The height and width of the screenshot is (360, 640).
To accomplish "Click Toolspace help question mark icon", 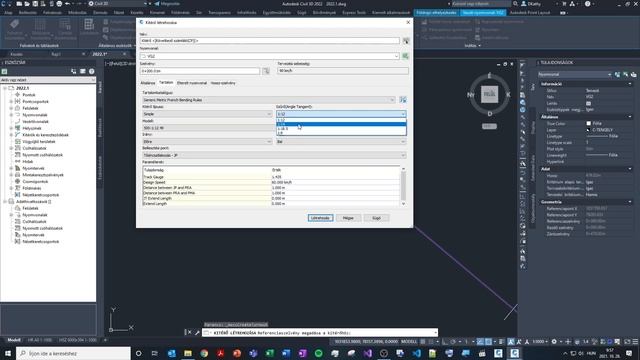I will [x=92, y=71].
